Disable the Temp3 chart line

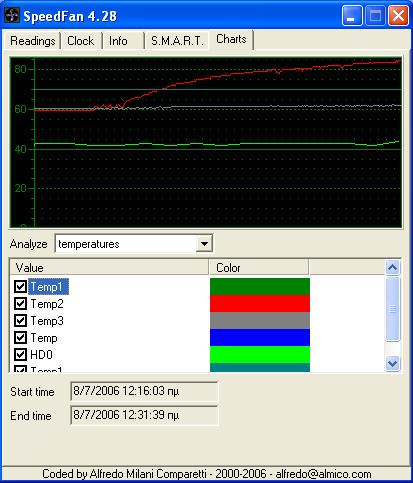(20, 320)
